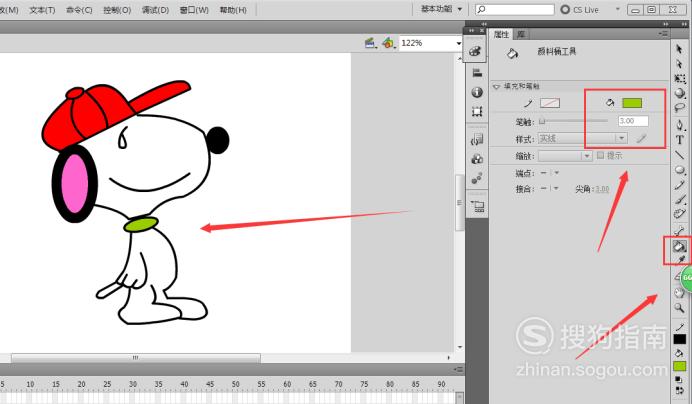Click the 尖角 miter value 3.00
The width and height of the screenshot is (692, 404).
(x=602, y=189)
